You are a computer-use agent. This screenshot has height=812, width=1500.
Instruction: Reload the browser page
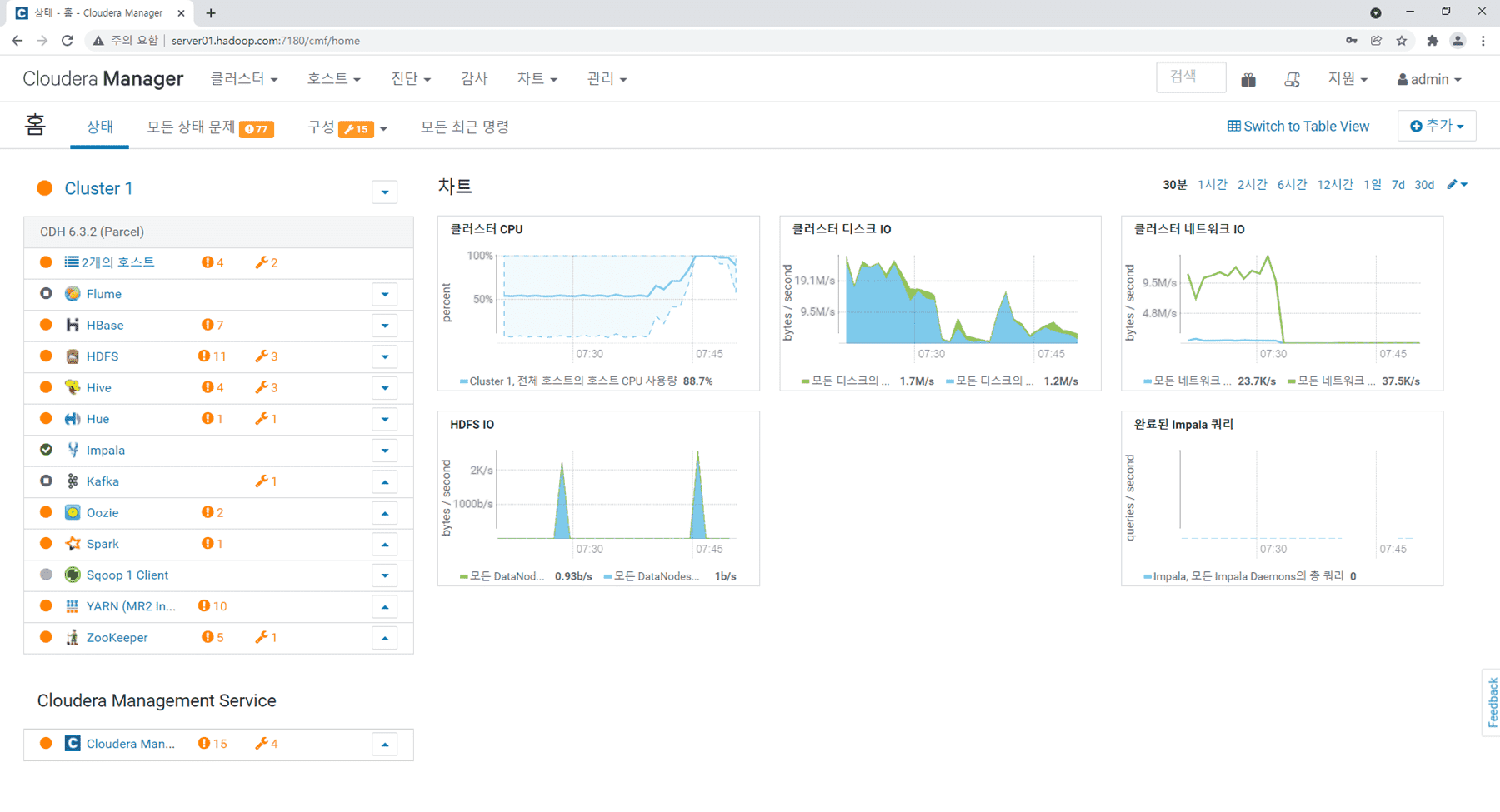[67, 41]
